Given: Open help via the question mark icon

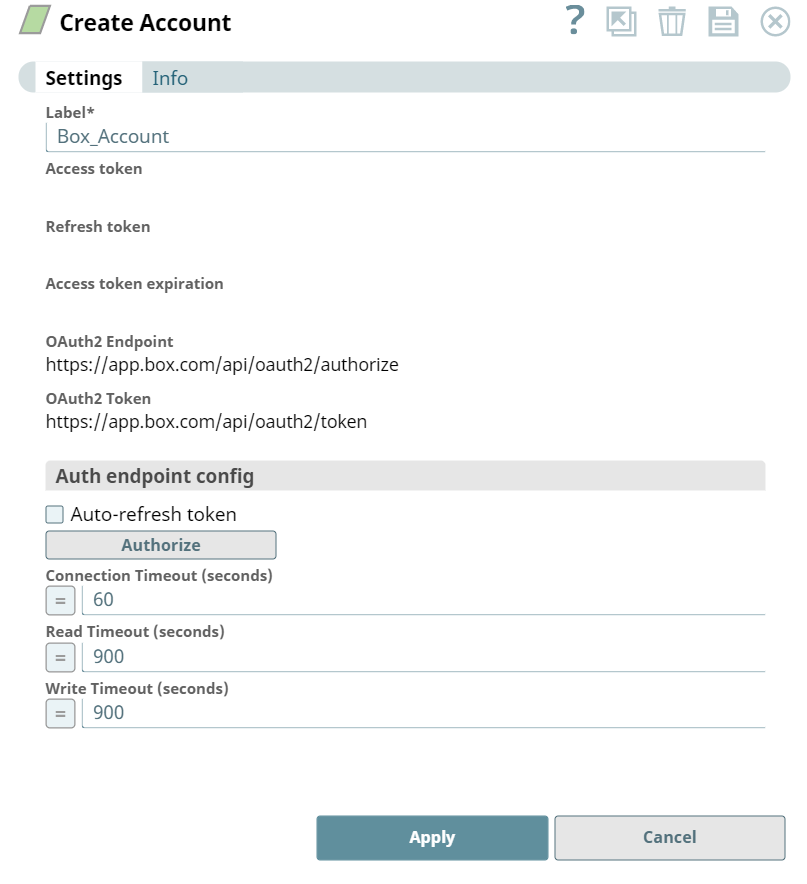Looking at the screenshot, I should click(x=574, y=22).
